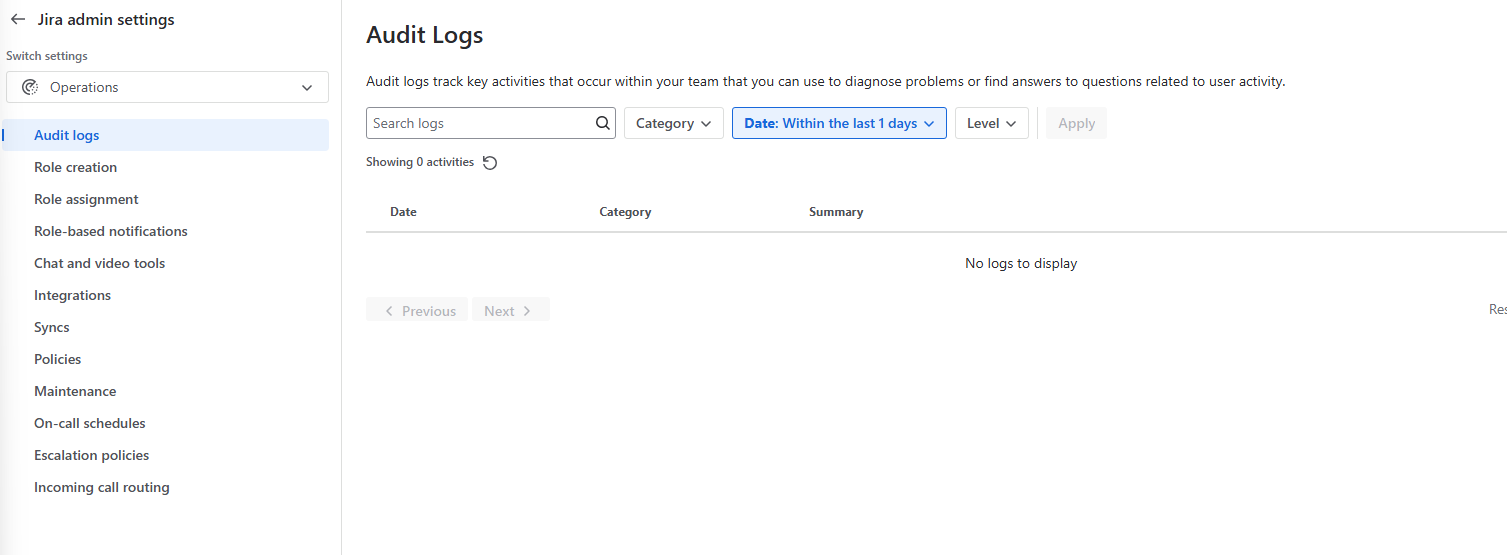
Task: Click the Operations team icon in switcher
Action: (x=30, y=87)
